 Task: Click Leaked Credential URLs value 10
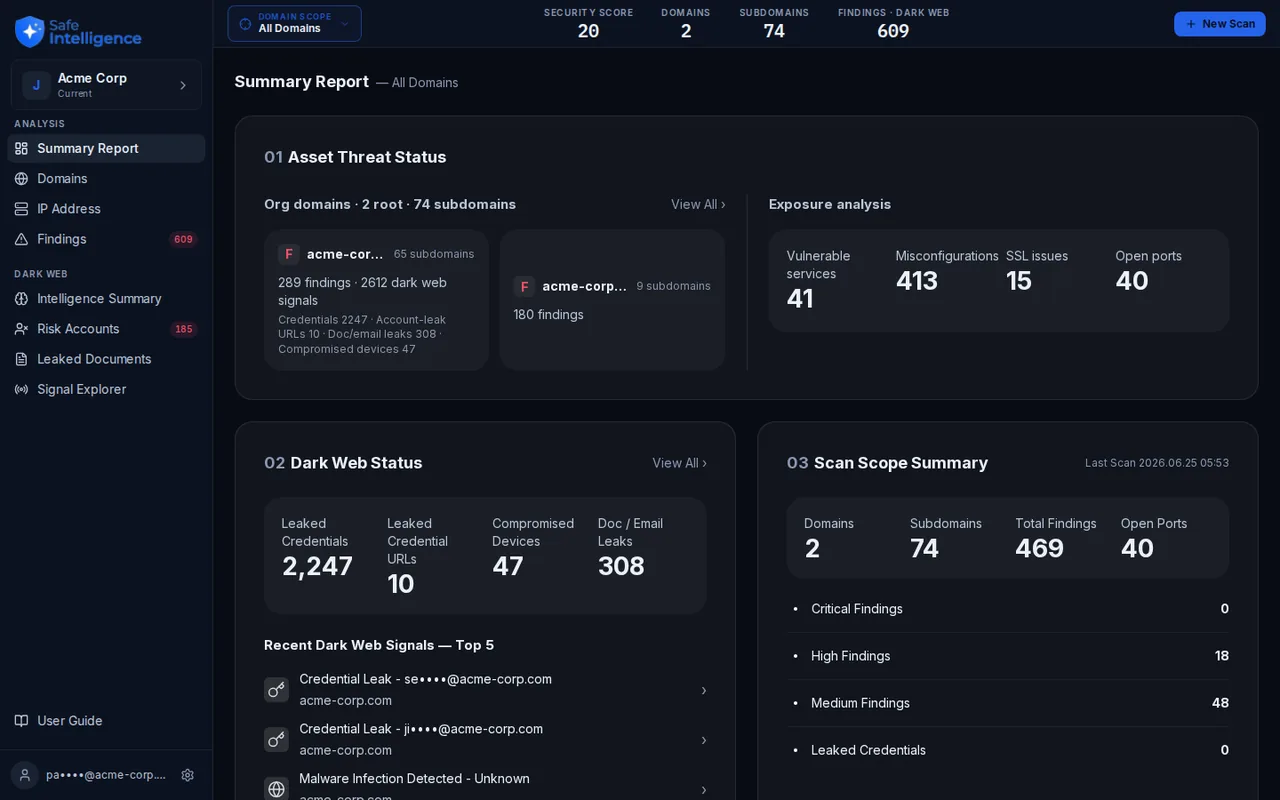coord(400,584)
